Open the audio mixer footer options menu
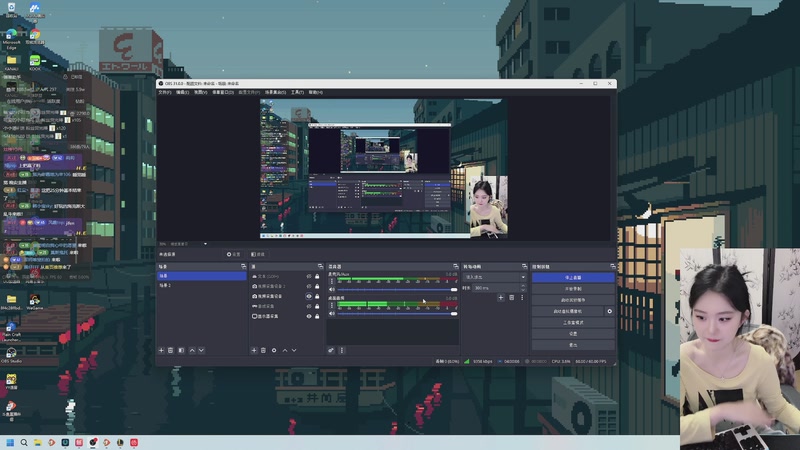 click(x=342, y=351)
